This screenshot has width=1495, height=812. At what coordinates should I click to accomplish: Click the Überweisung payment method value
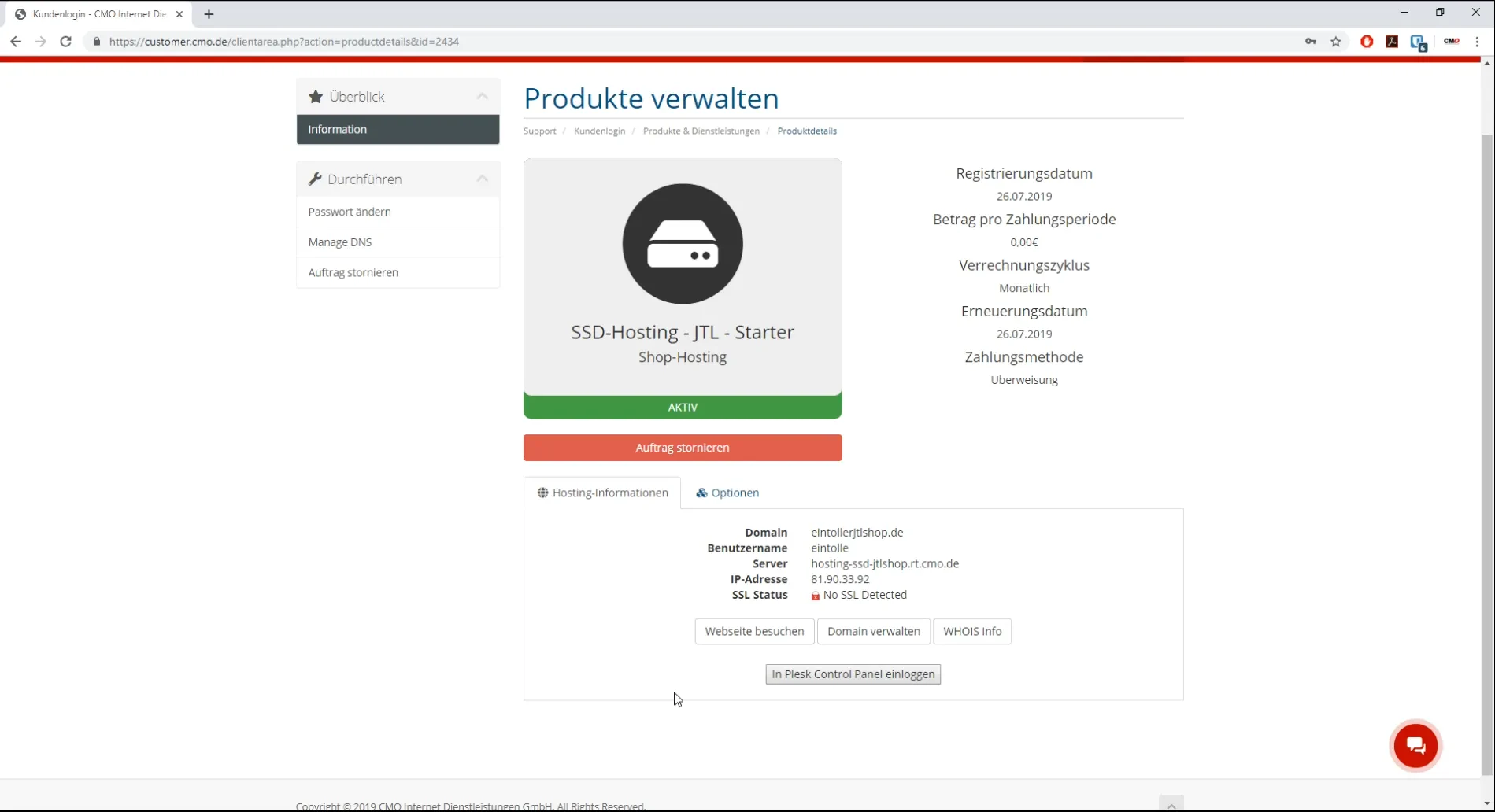click(x=1023, y=380)
